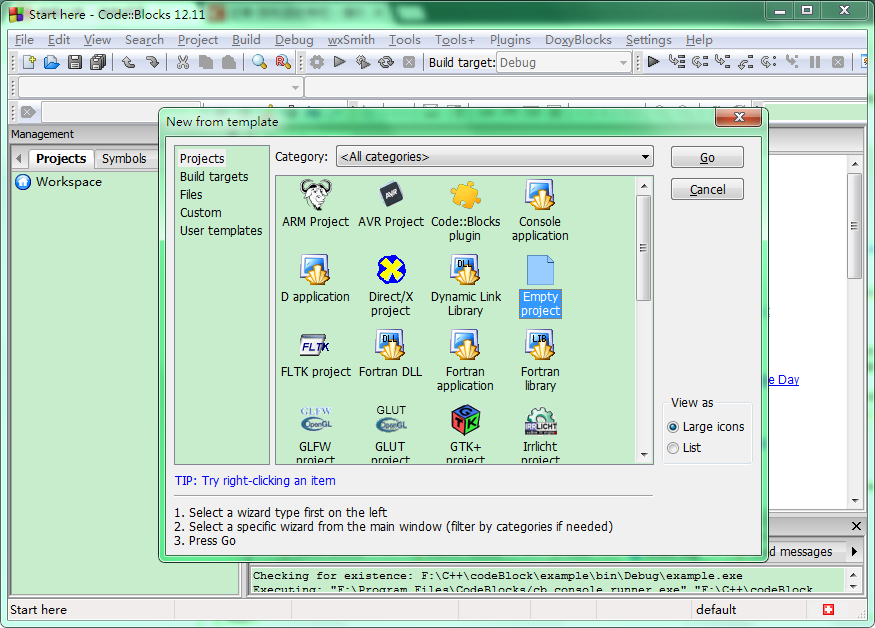Viewport: 875px width, 628px height.
Task: Click the template list scroll down arrow
Action: coord(644,455)
